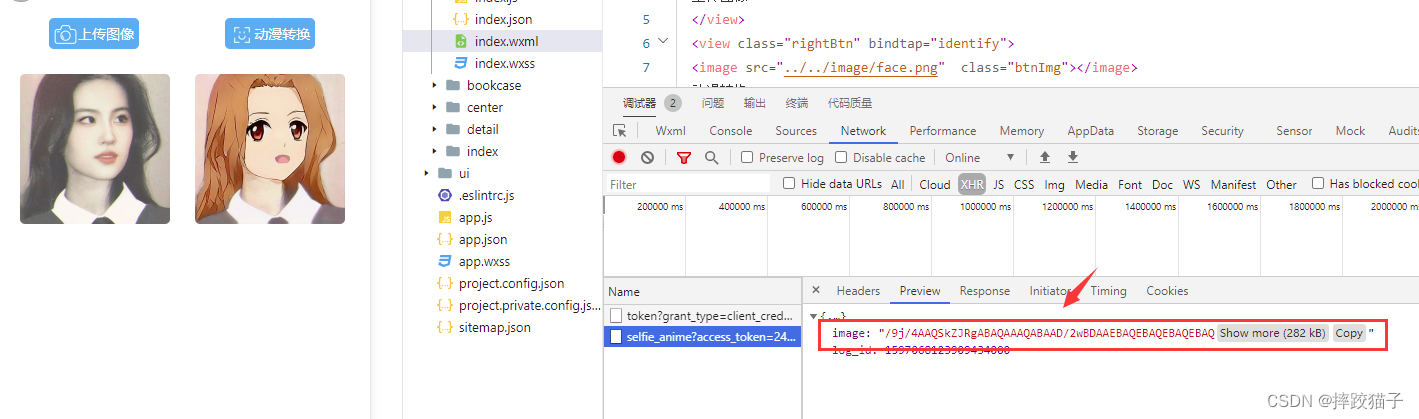Expand the bookcase folder arrow
The image size is (1419, 419).
(x=435, y=85)
